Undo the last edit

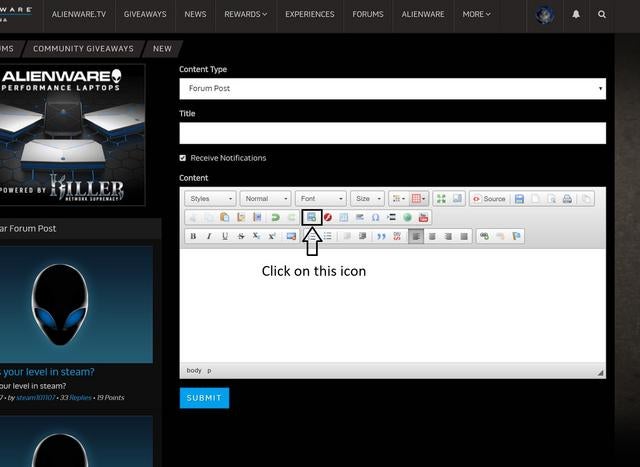(276, 218)
